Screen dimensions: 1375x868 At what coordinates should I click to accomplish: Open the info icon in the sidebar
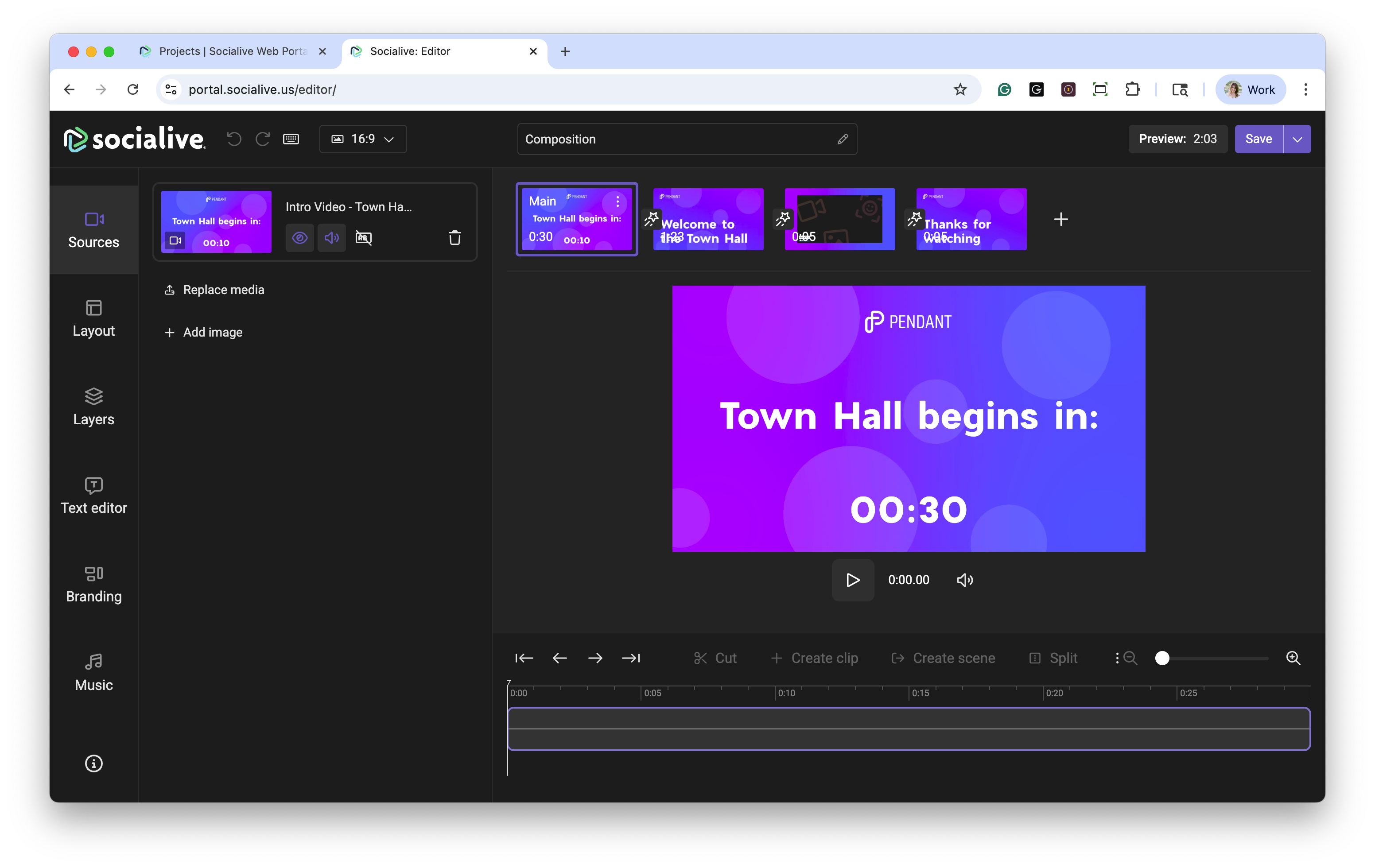(x=93, y=763)
